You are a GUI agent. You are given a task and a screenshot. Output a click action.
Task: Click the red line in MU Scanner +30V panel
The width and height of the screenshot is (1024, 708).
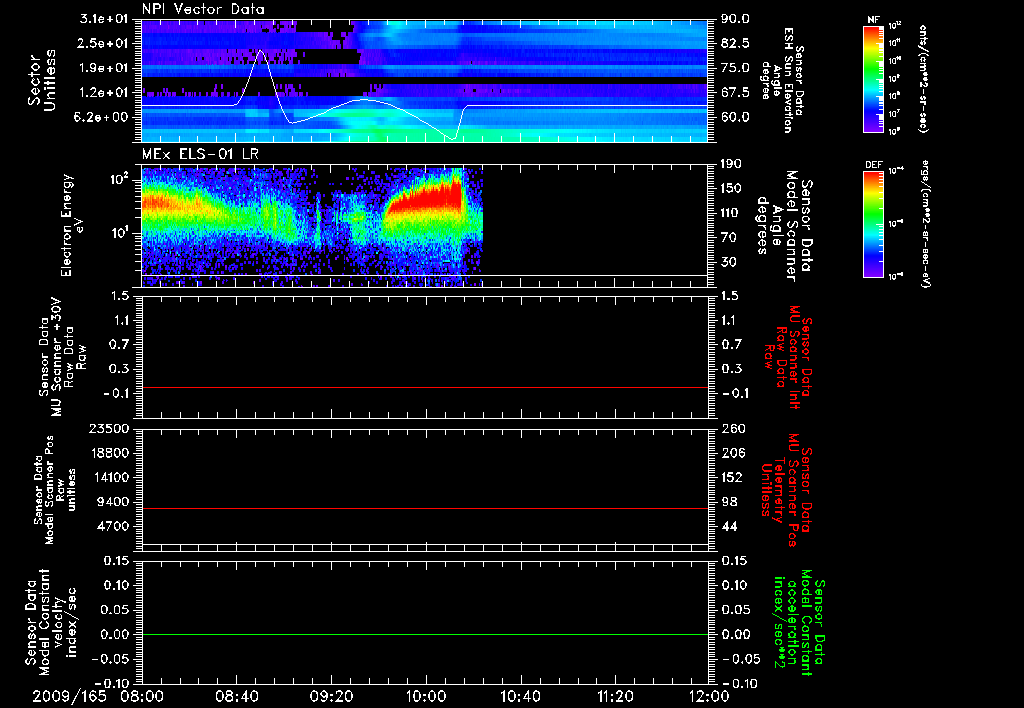pos(424,387)
